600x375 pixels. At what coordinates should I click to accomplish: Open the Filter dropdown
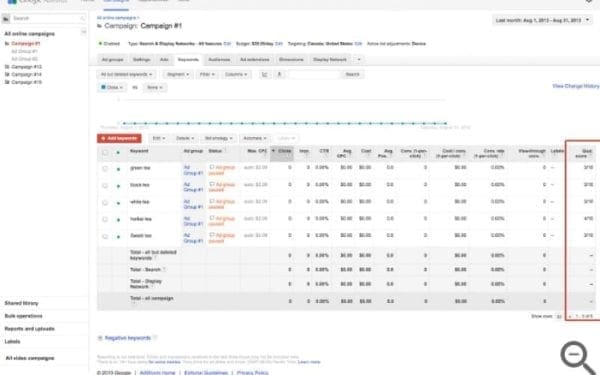[x=207, y=74]
